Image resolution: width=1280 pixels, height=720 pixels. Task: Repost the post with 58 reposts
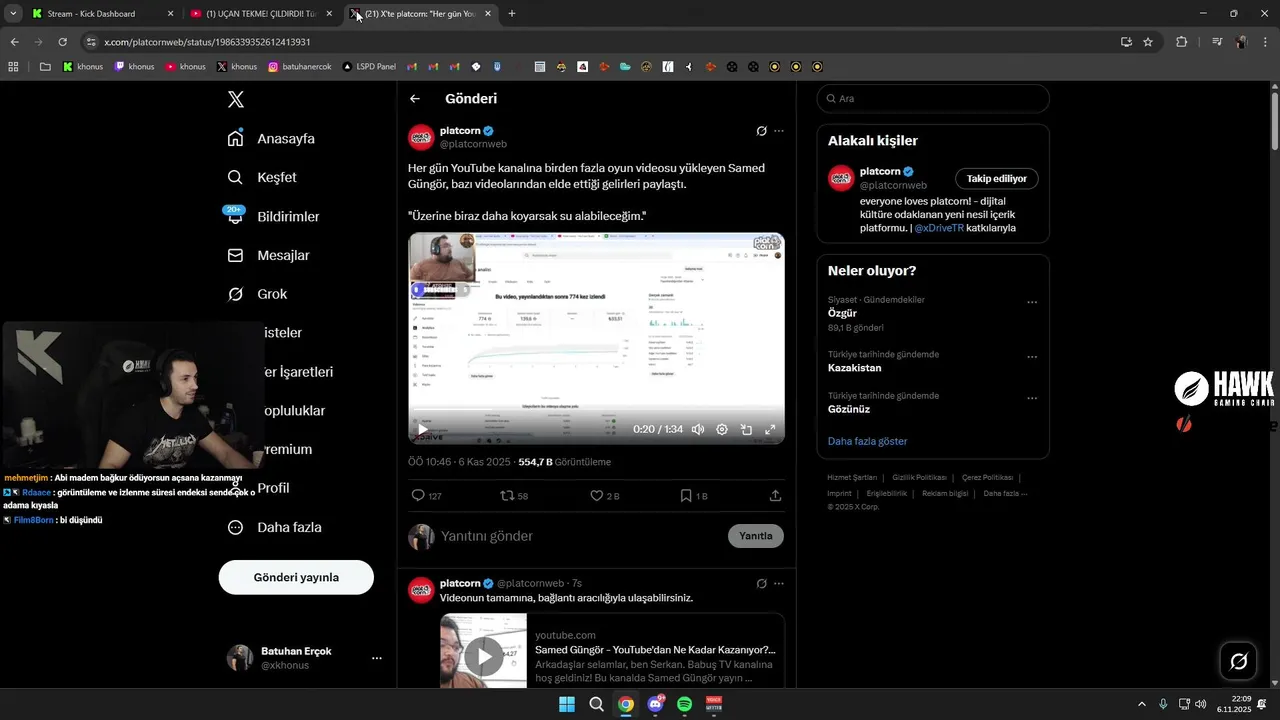(x=507, y=495)
